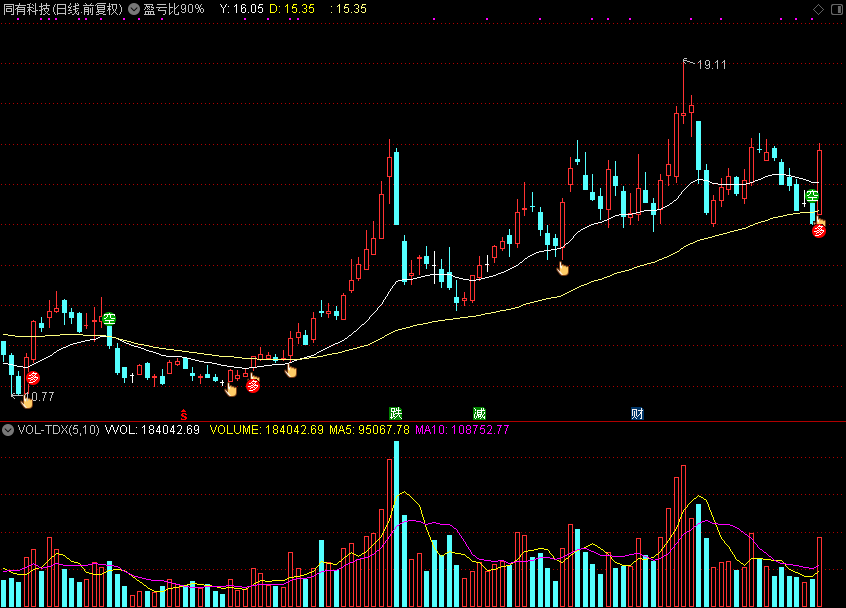Screen dimensions: 846x608
Task: Click the 10.77 low price label
Action: 39,397
